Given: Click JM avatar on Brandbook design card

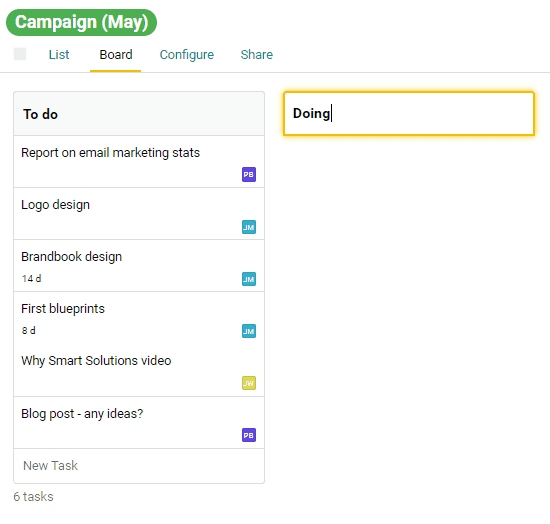Looking at the screenshot, I should point(249,279).
